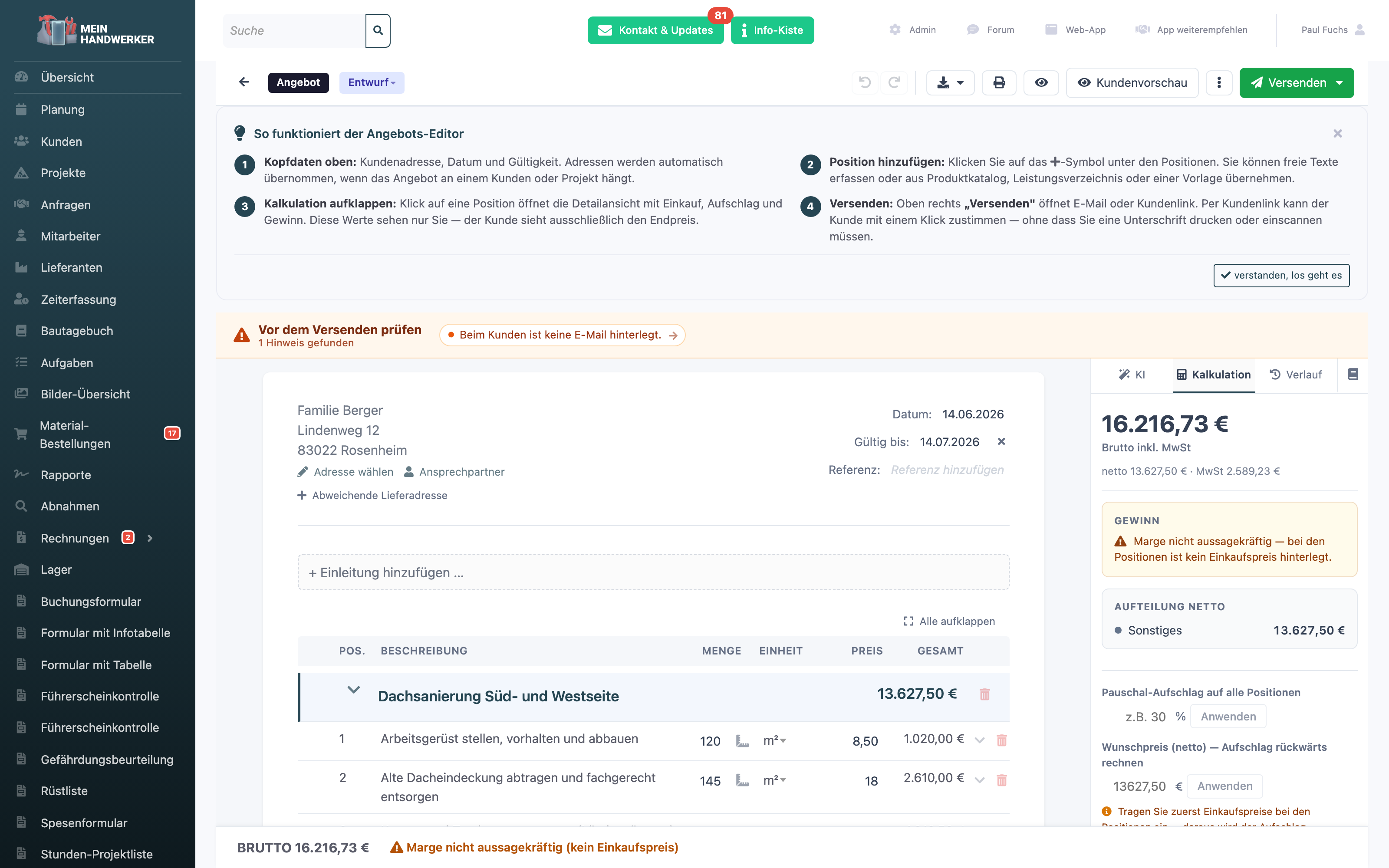Open measurement tool for Arbeitsgerüst quantity
Screen dimensions: 1389x868
(742, 741)
